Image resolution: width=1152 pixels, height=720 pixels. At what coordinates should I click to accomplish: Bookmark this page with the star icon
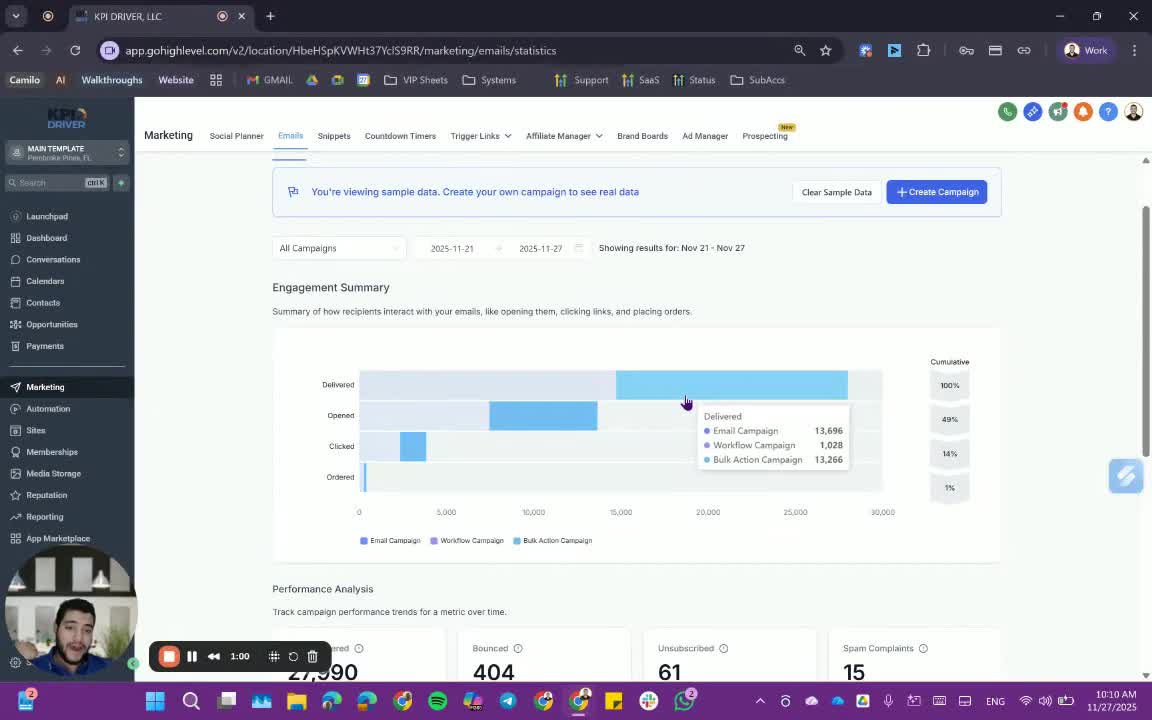pos(826,51)
